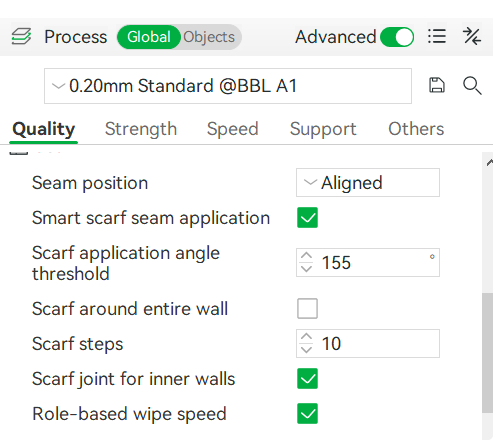Open the settings list icon beside Advanced

point(437,36)
